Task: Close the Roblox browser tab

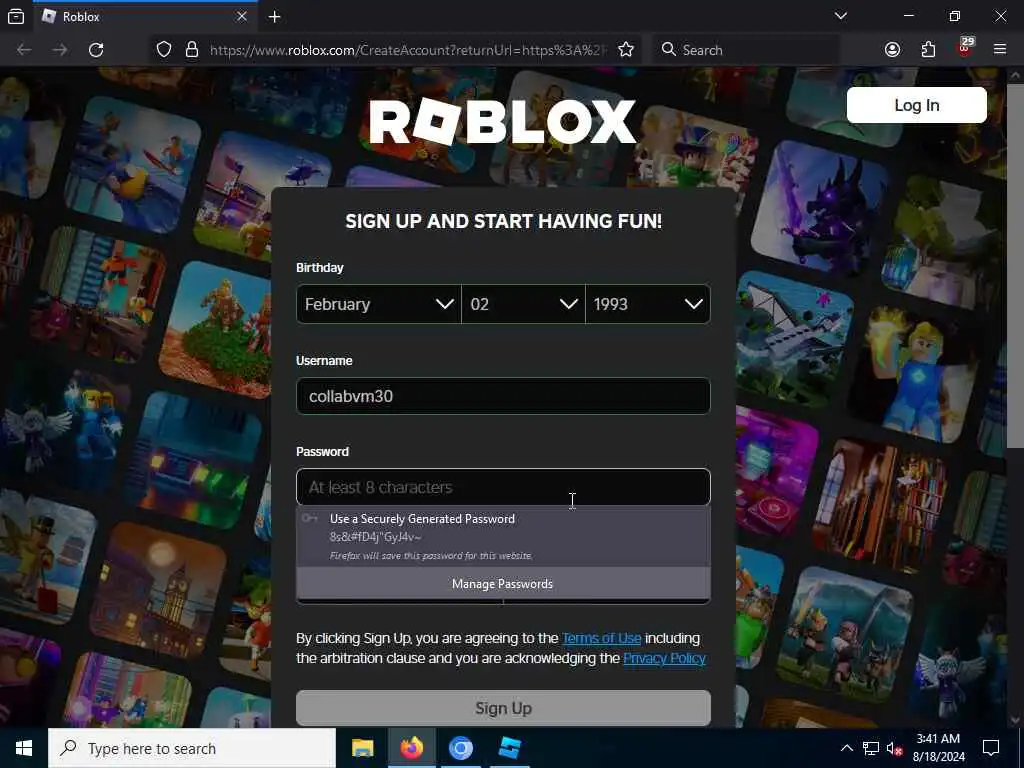Action: [x=242, y=16]
